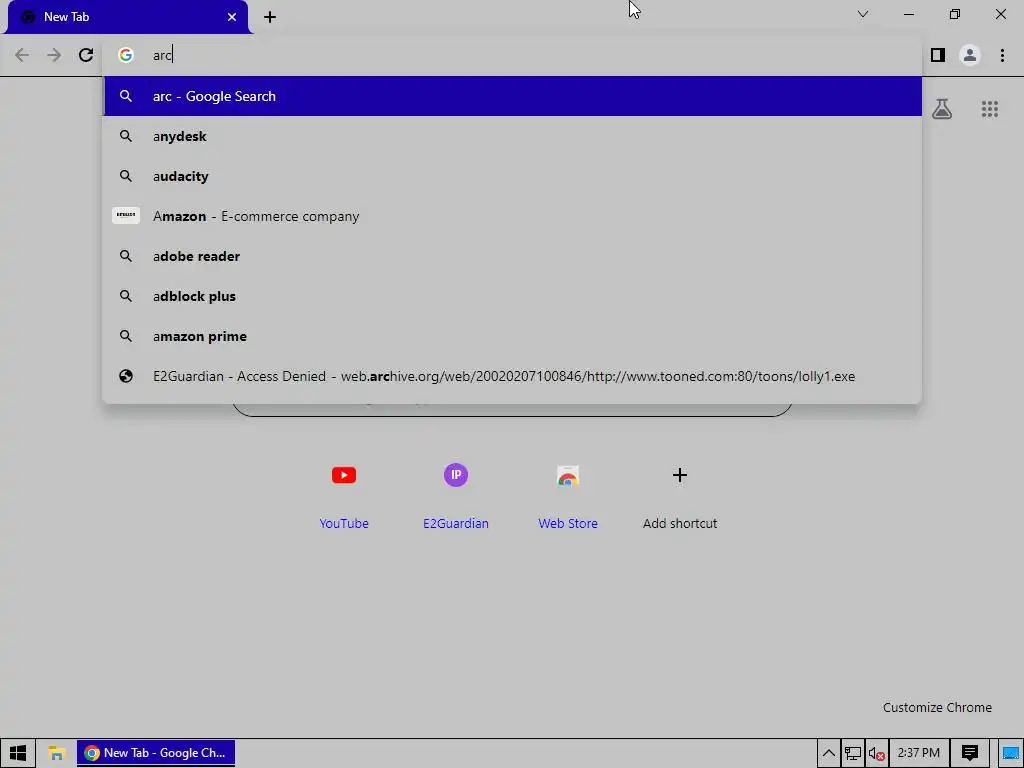This screenshot has width=1024, height=768.
Task: Open the E2Guardian shortcut icon
Action: click(x=455, y=475)
